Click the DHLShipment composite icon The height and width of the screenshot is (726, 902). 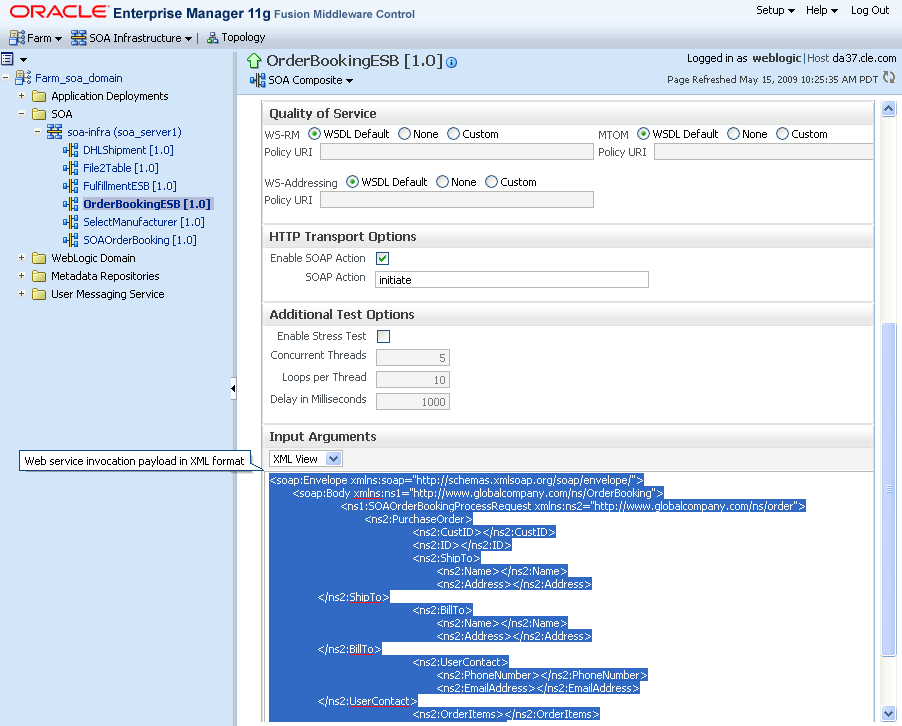[70, 150]
